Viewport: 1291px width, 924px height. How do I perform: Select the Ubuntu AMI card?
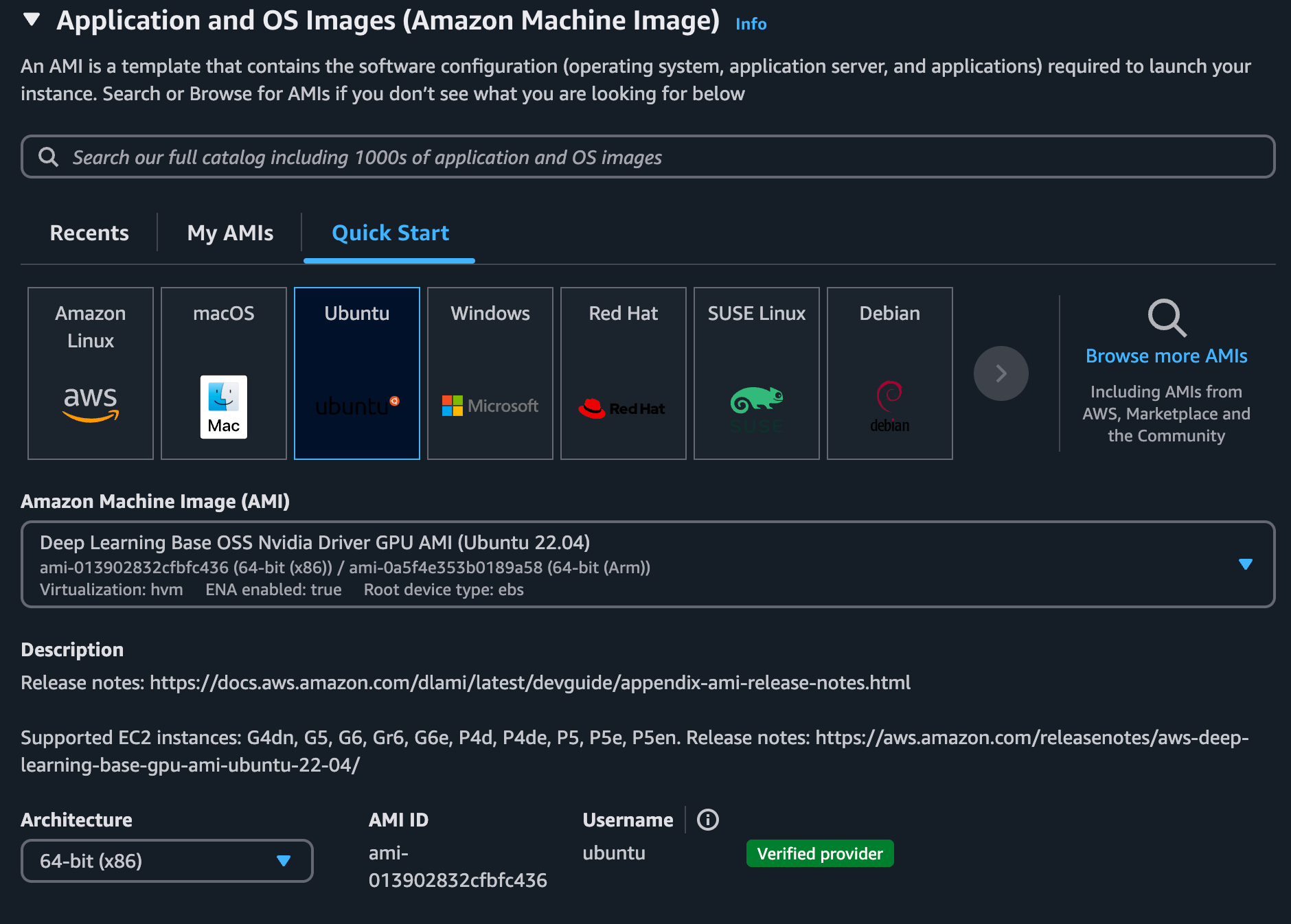click(356, 373)
